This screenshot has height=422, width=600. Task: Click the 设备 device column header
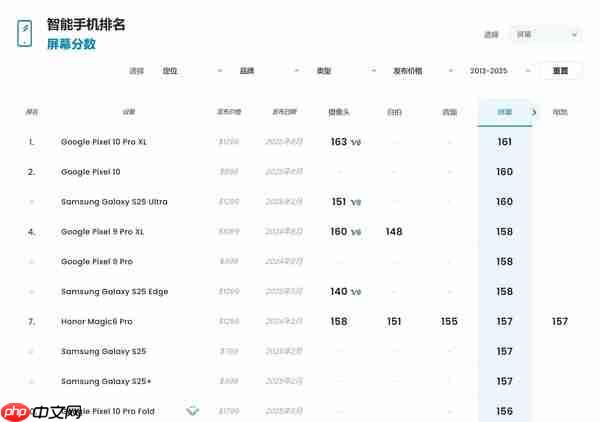point(129,112)
